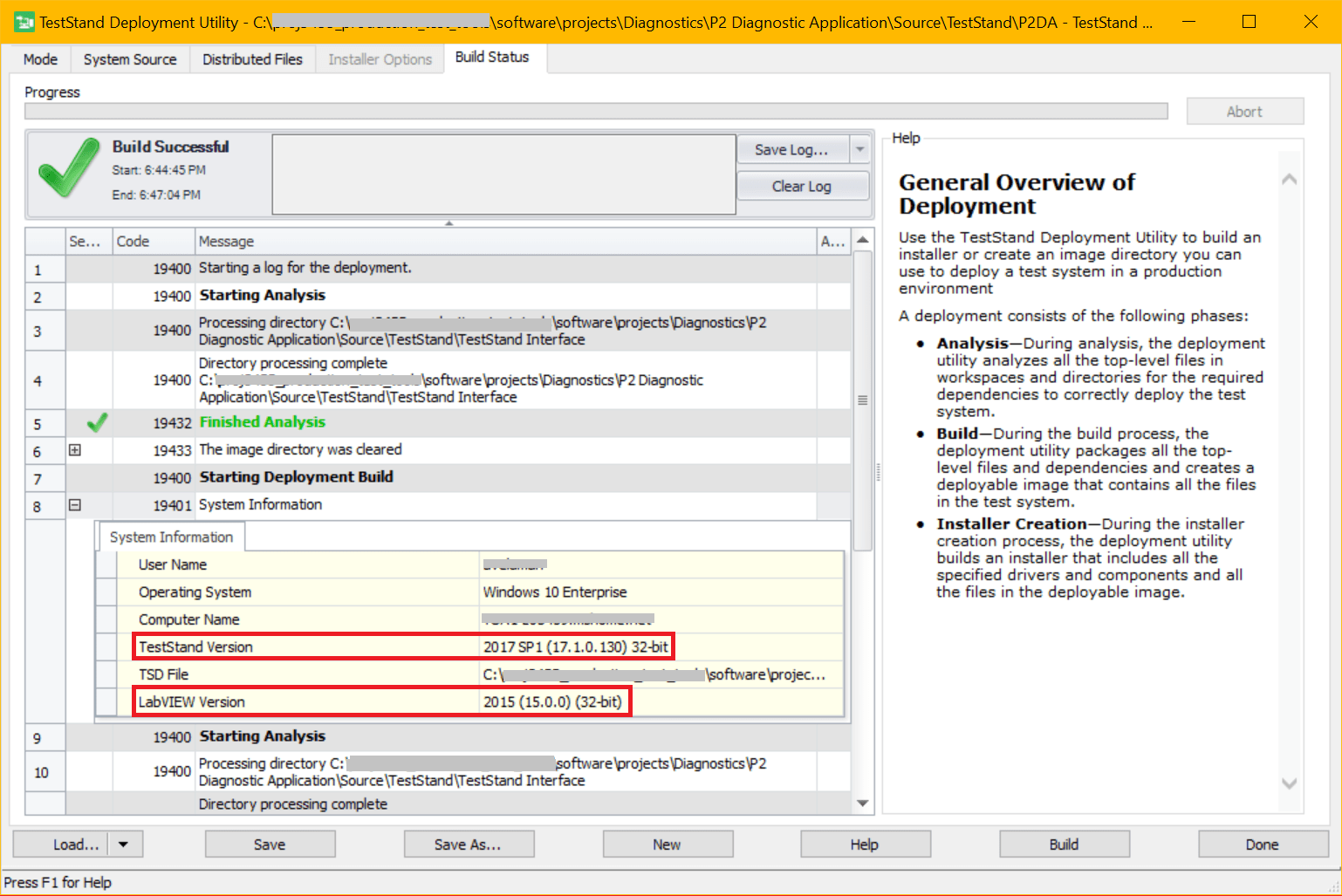
Task: Click the 'TSD File' property label
Action: [x=164, y=674]
